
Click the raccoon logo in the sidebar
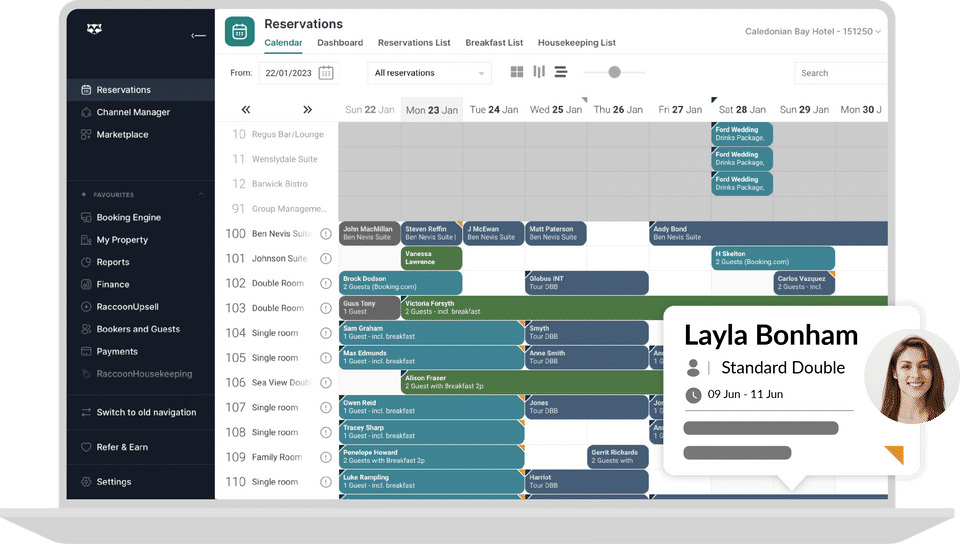pyautogui.click(x=94, y=29)
